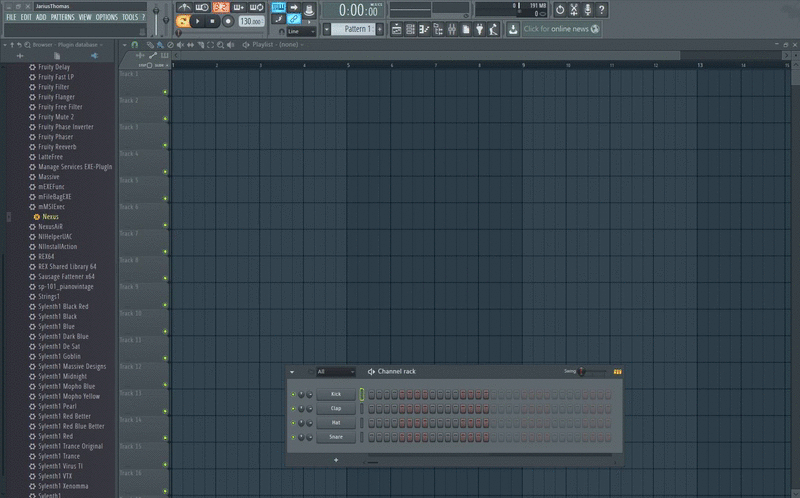
Task: Toggle the playlist snap magnet icon
Action: pos(135,45)
